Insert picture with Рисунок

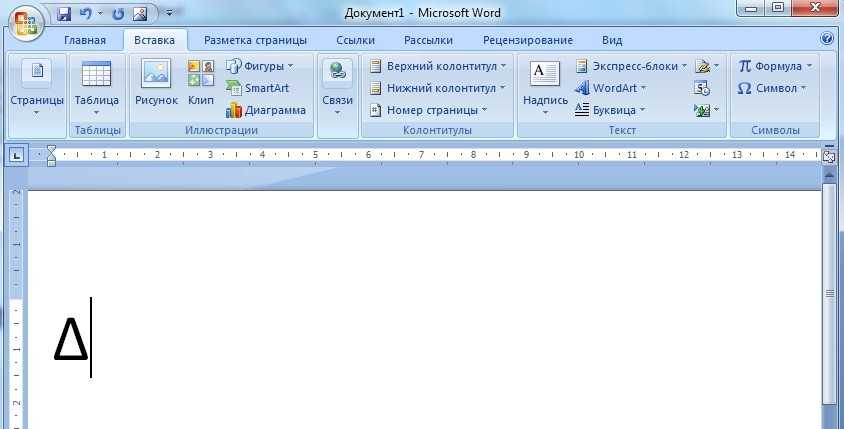click(x=157, y=82)
